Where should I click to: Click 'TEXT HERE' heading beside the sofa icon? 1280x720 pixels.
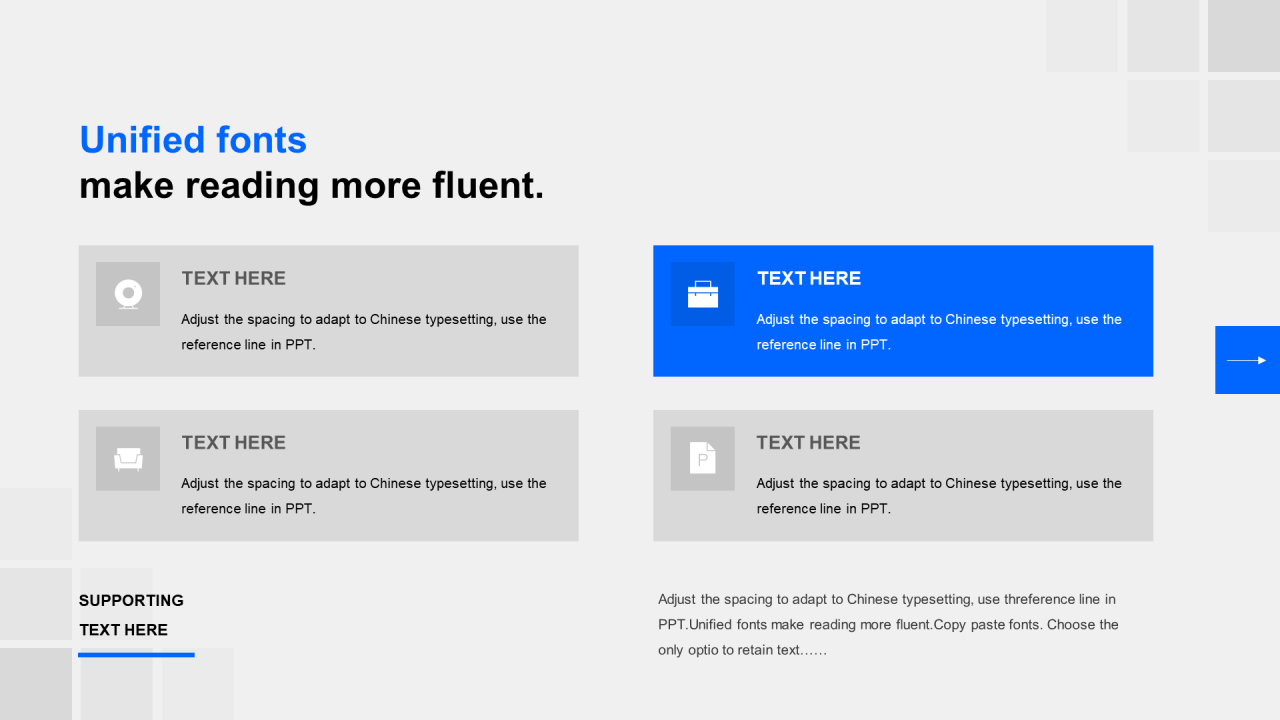(x=233, y=443)
